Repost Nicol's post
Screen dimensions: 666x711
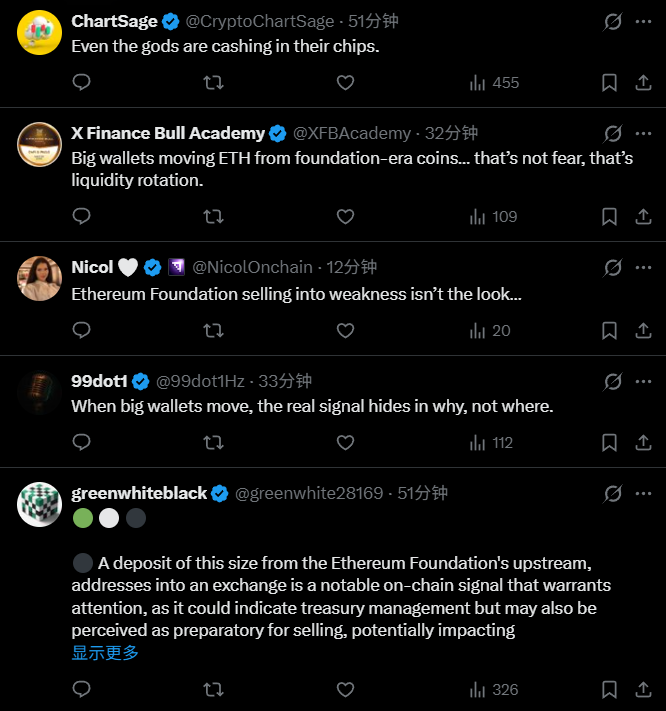point(213,330)
